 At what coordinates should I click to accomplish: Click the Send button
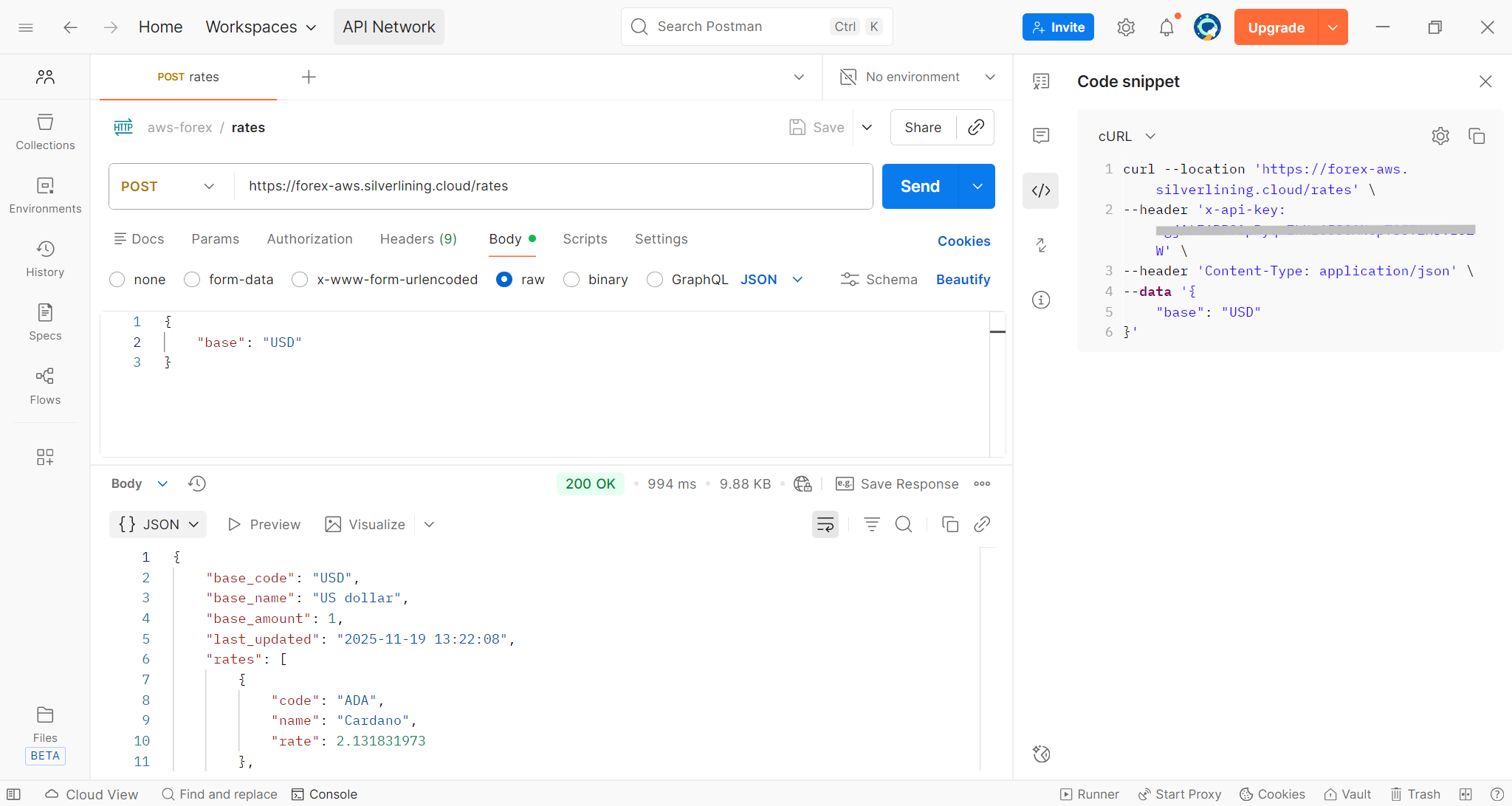[920, 186]
